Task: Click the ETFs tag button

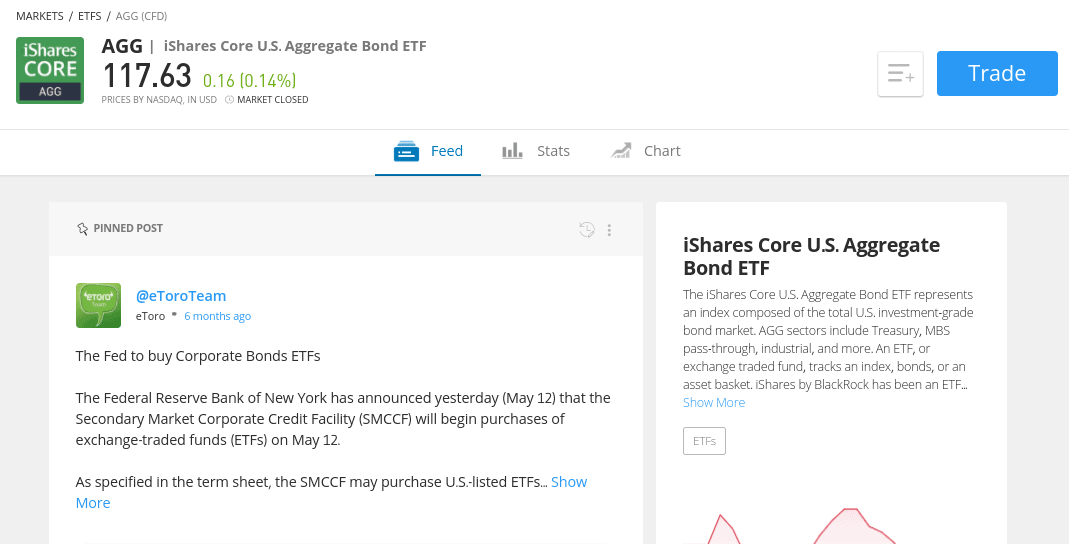Action: tap(704, 441)
